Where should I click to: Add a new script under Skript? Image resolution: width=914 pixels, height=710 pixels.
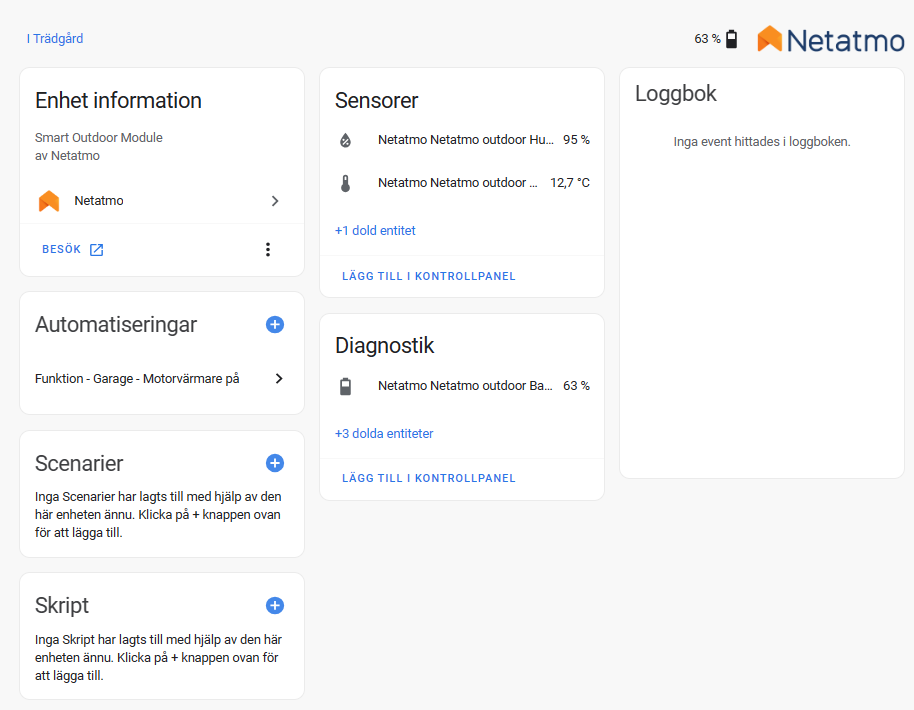tap(275, 606)
